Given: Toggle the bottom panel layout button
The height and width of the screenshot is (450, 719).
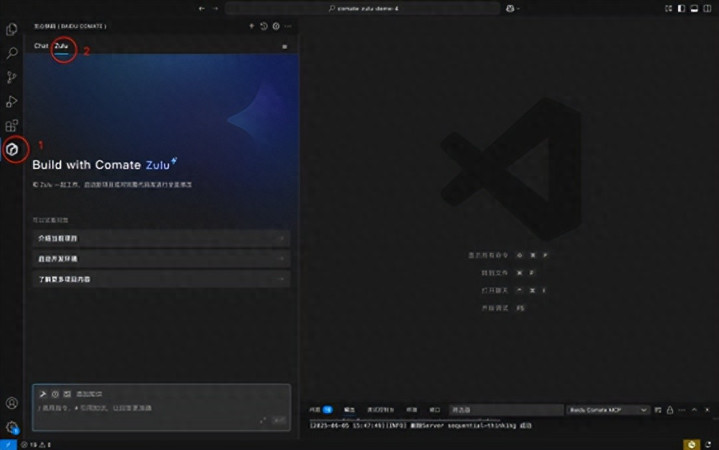Looking at the screenshot, I should coord(694,8).
